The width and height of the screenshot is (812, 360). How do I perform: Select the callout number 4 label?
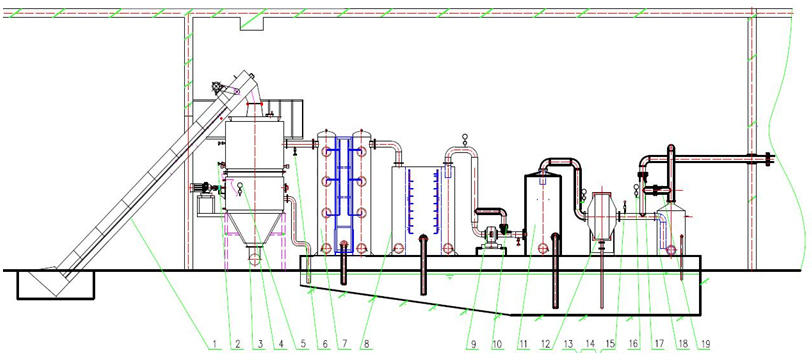click(x=281, y=344)
